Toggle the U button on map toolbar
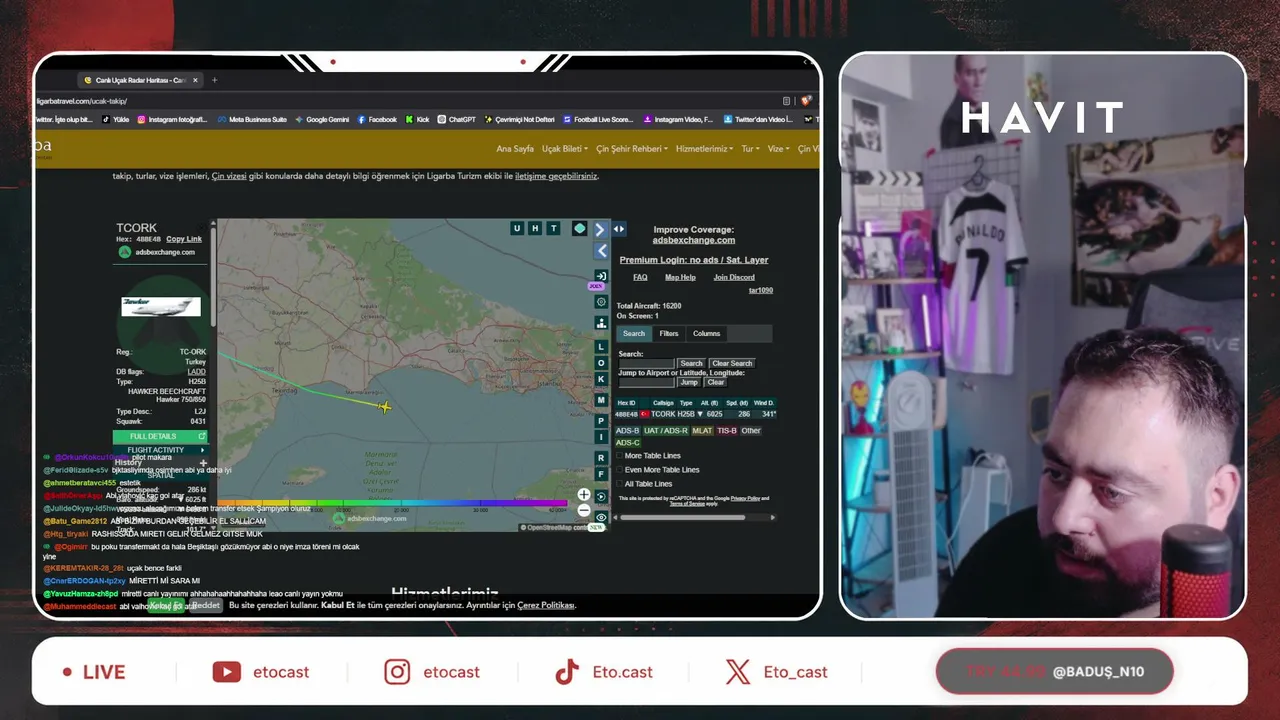Viewport: 1280px width, 720px height. pyautogui.click(x=517, y=229)
